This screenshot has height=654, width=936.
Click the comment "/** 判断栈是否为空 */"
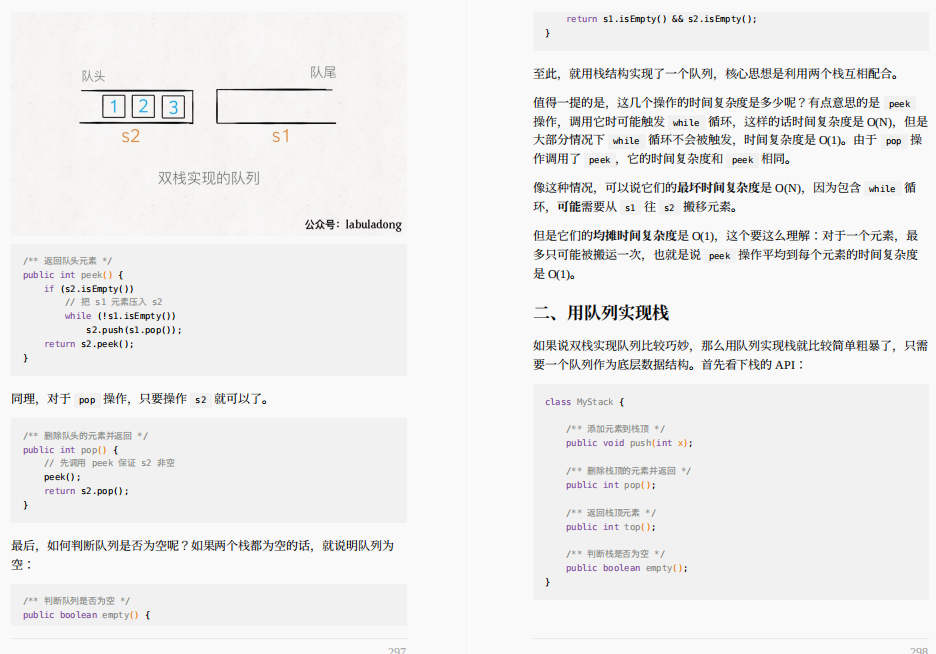pos(615,554)
